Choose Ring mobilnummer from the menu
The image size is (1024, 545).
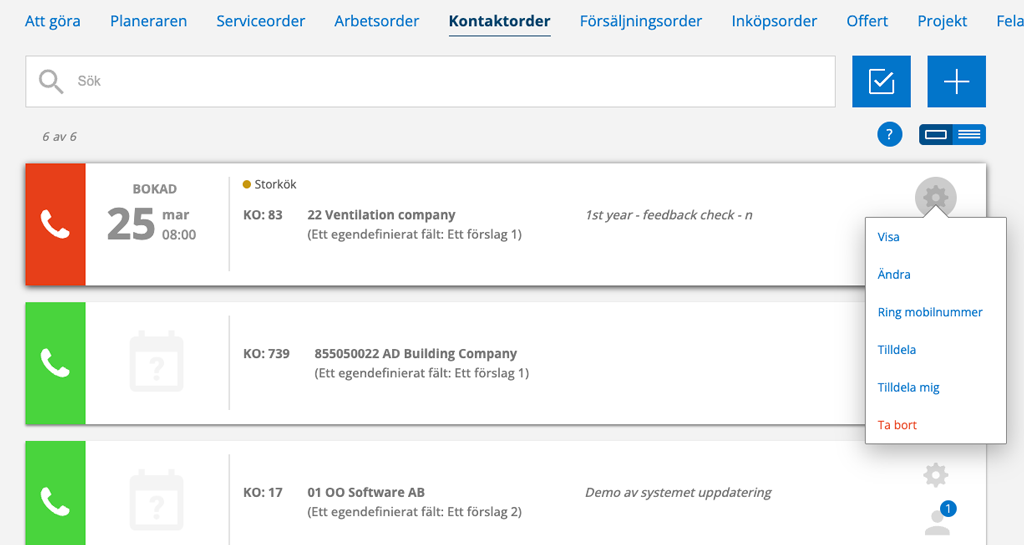tap(929, 312)
